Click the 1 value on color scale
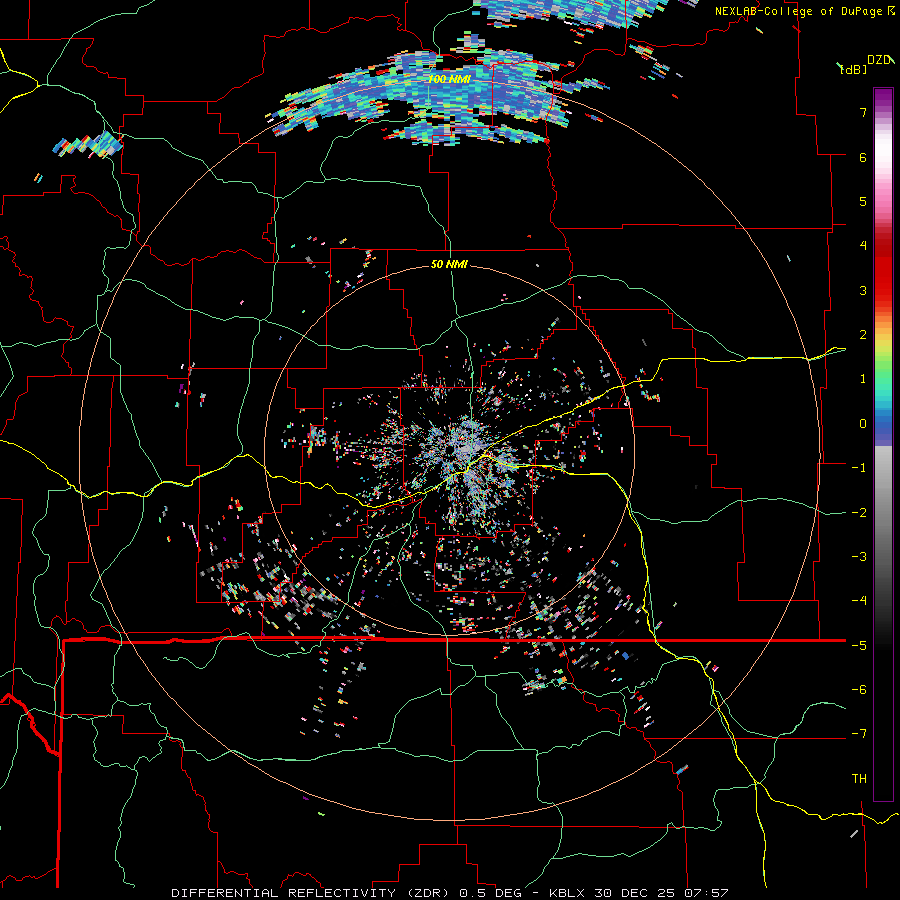Viewport: 900px width, 900px height. (863, 379)
